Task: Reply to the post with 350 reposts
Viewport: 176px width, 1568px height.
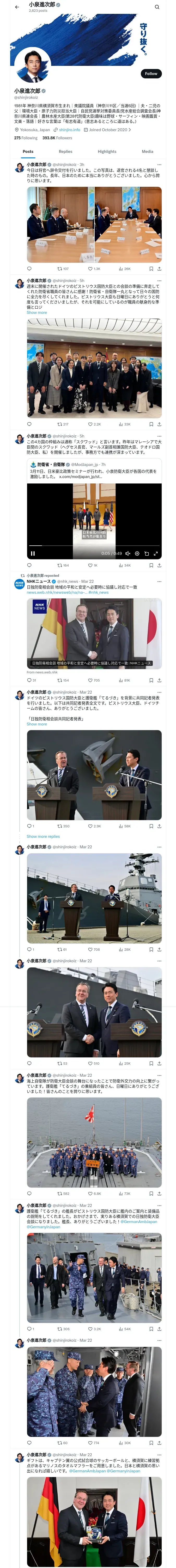Action: [x=30, y=826]
